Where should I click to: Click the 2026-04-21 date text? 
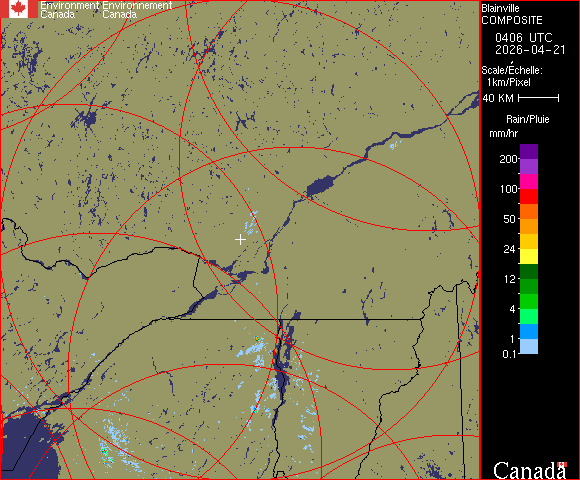530,50
